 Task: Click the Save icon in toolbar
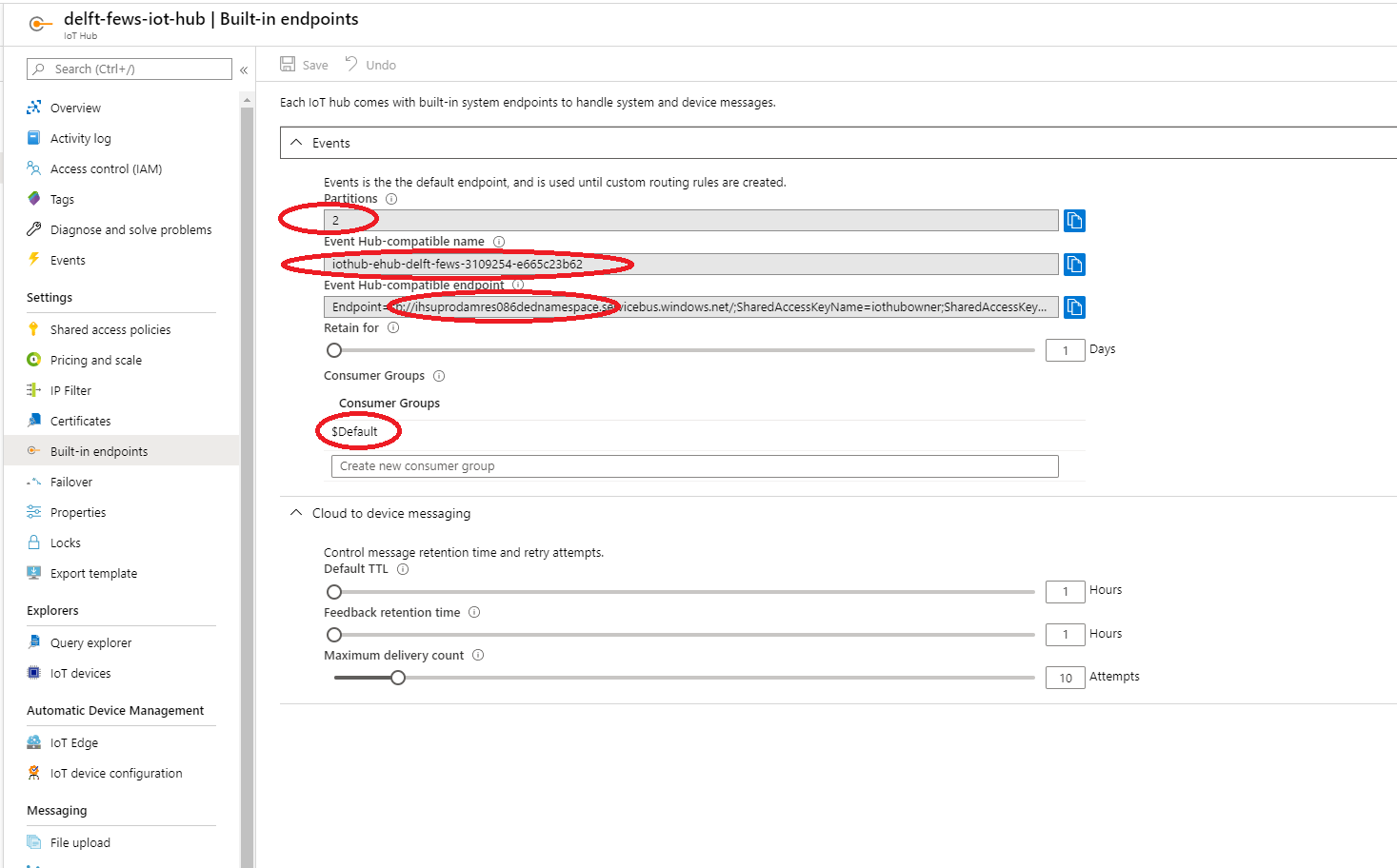click(x=288, y=64)
